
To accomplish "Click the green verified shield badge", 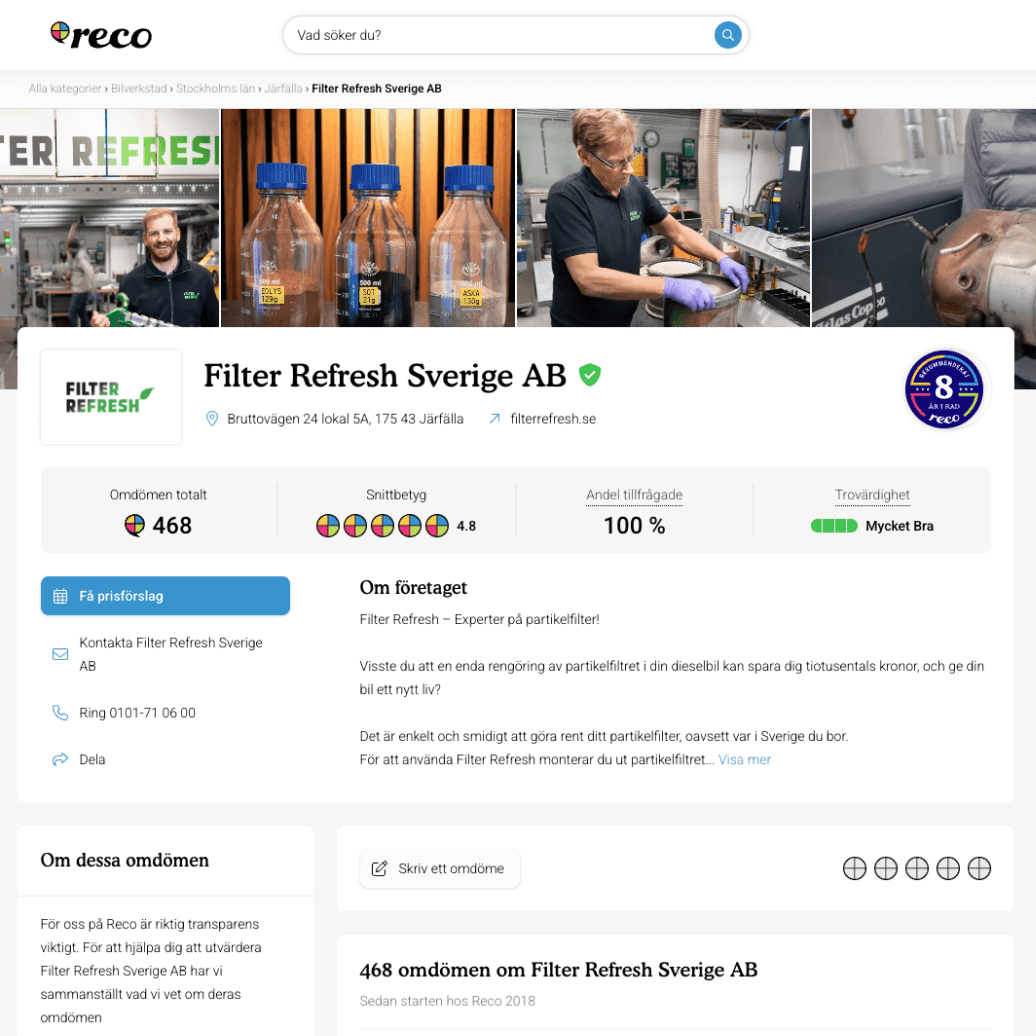I will tap(589, 375).
